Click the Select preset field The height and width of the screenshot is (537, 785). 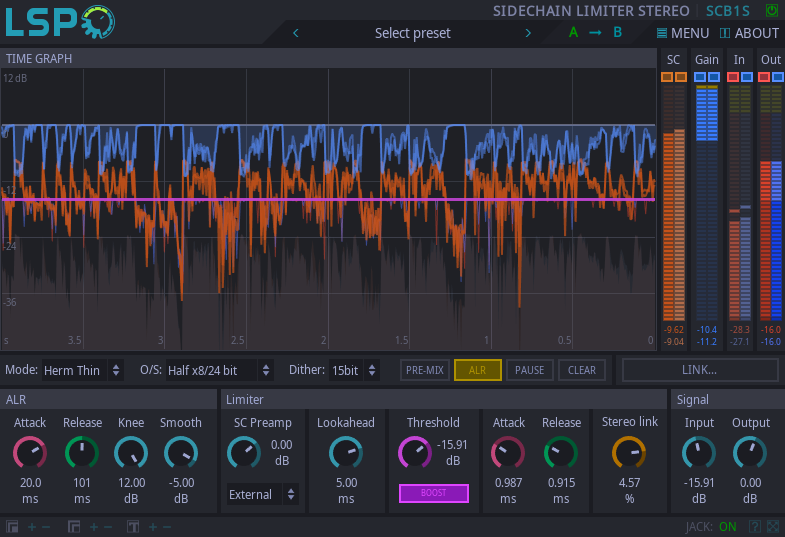(x=413, y=33)
